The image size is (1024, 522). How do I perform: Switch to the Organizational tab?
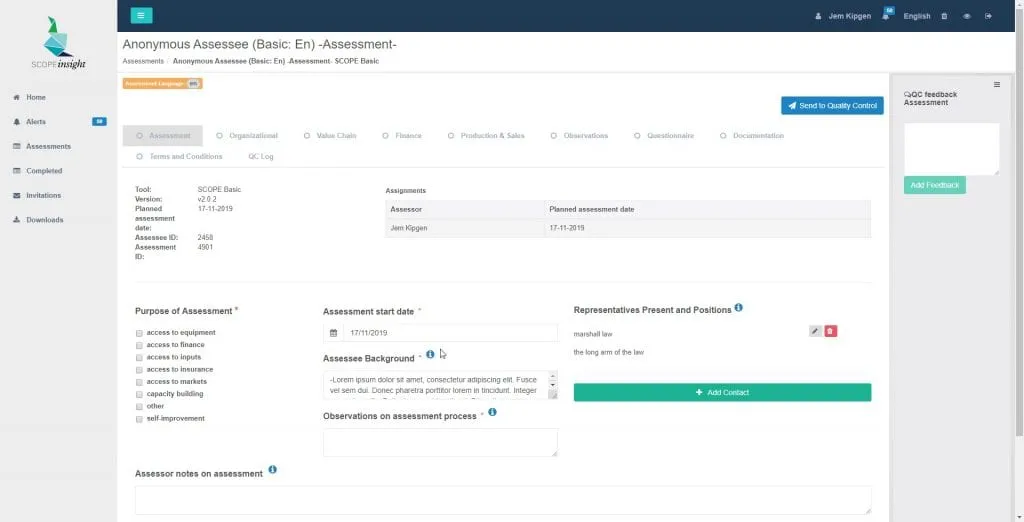point(247,136)
